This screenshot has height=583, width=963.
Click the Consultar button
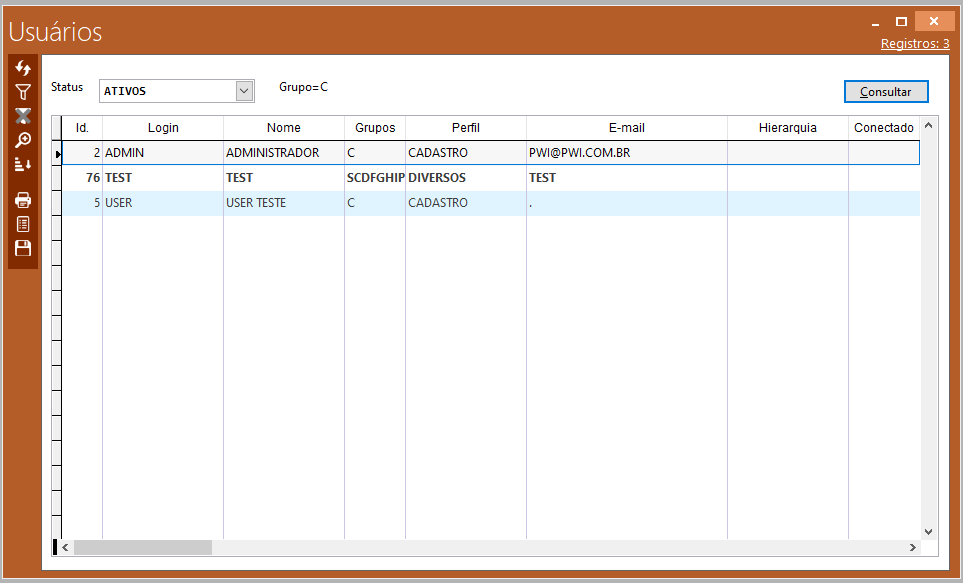click(x=886, y=91)
